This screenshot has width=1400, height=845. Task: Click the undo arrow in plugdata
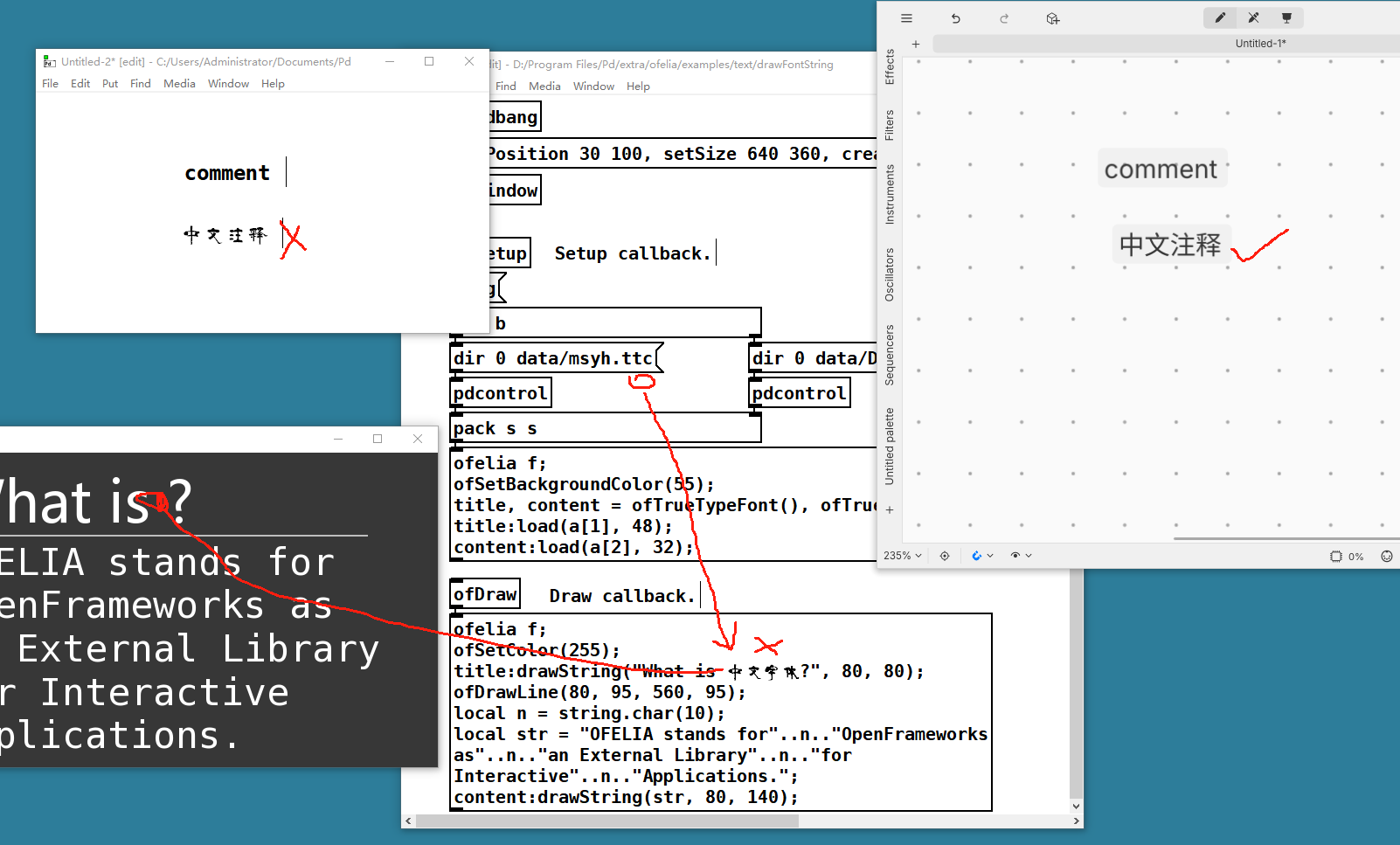(956, 18)
